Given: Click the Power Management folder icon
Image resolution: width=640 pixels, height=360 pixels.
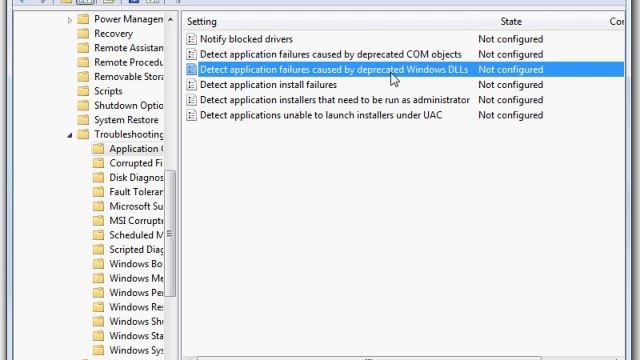Looking at the screenshot, I should [83, 19].
